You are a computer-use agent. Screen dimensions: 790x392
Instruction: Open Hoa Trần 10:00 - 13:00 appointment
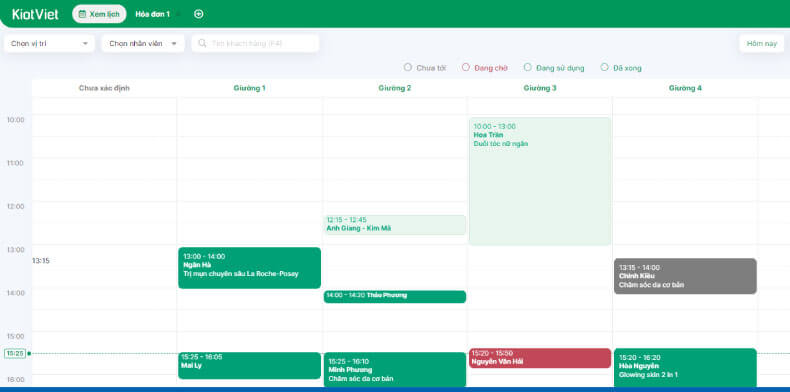[540, 181]
